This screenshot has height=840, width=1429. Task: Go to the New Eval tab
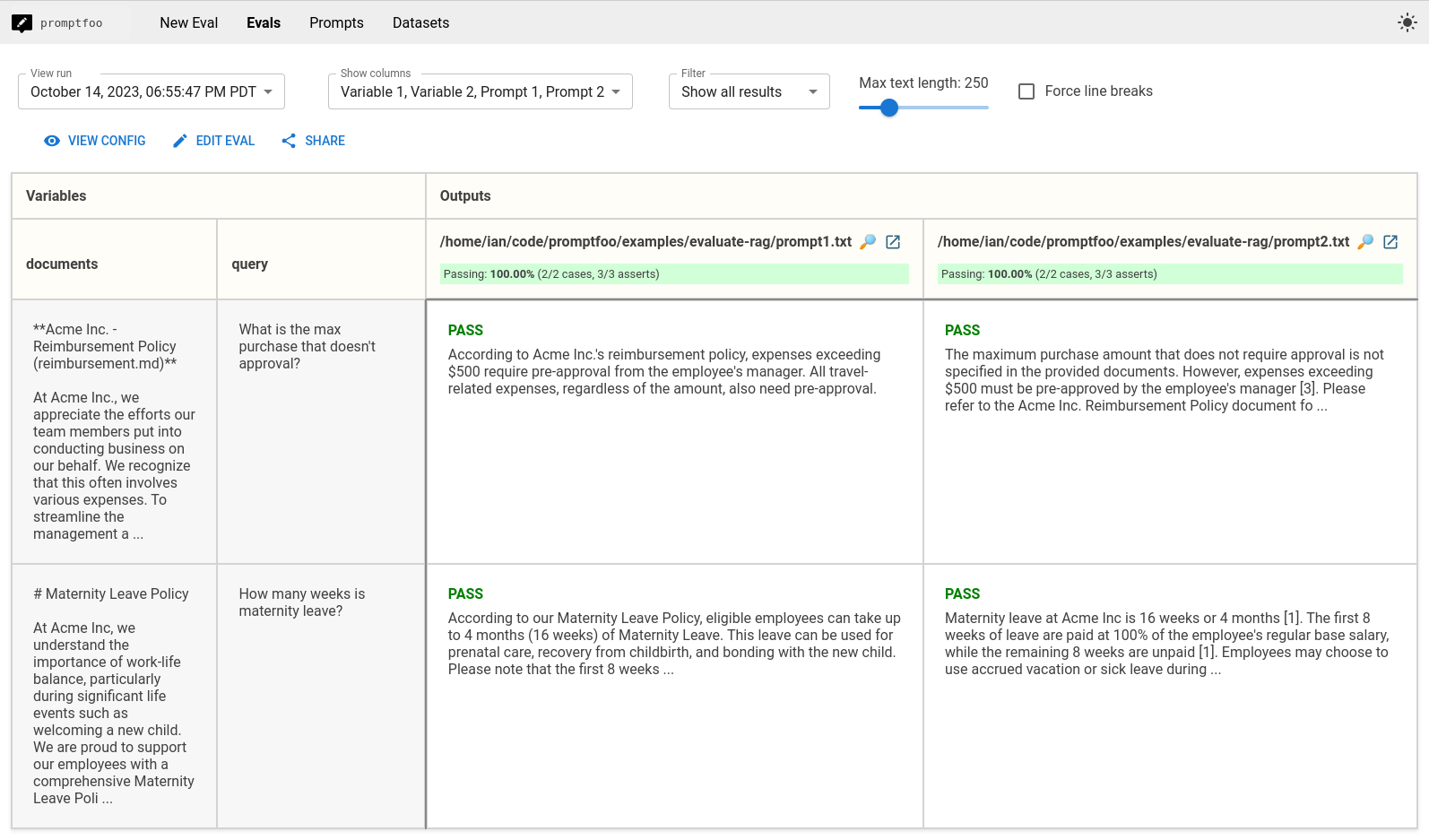click(188, 23)
